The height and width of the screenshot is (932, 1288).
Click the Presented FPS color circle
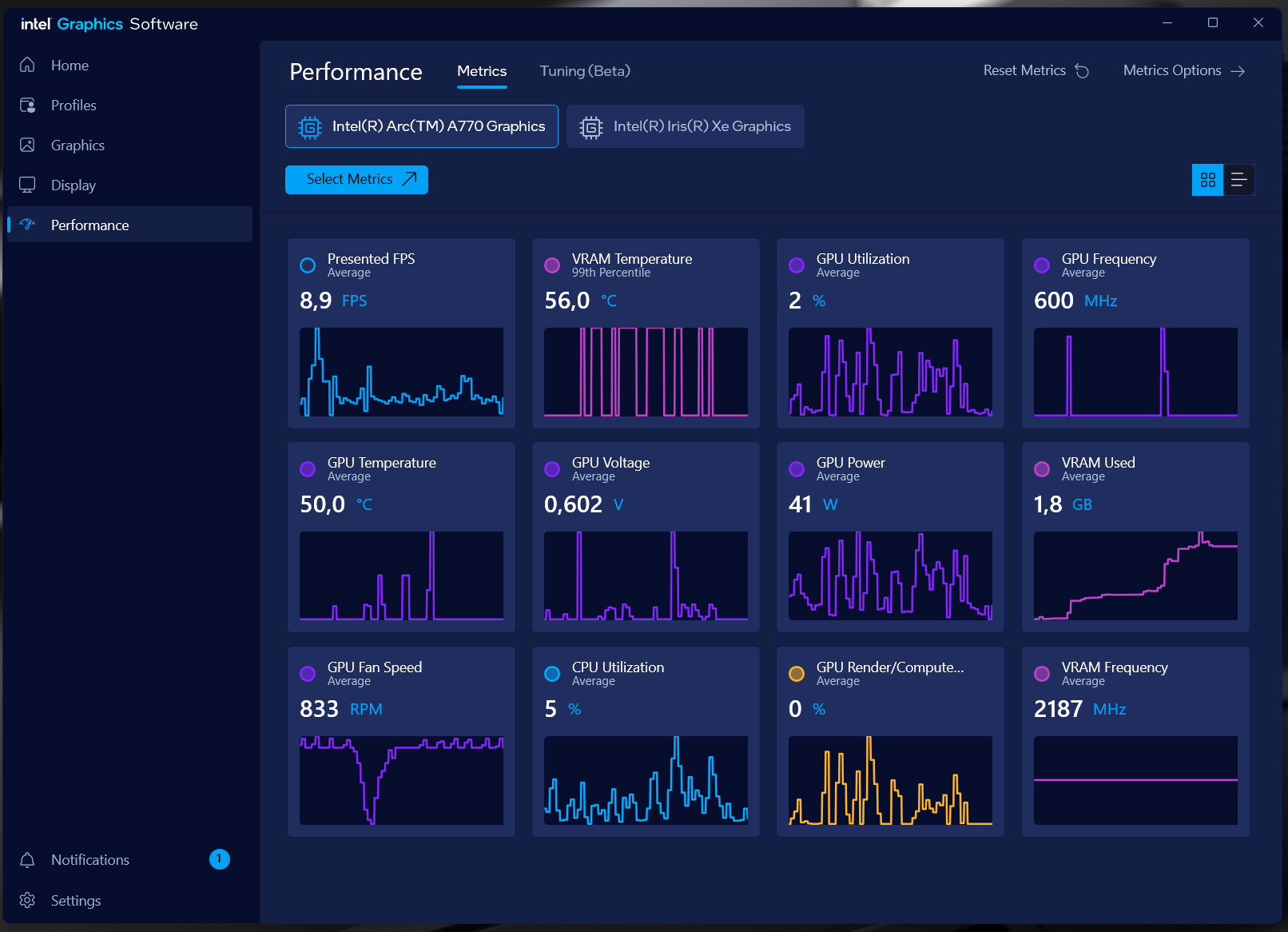coord(308,265)
